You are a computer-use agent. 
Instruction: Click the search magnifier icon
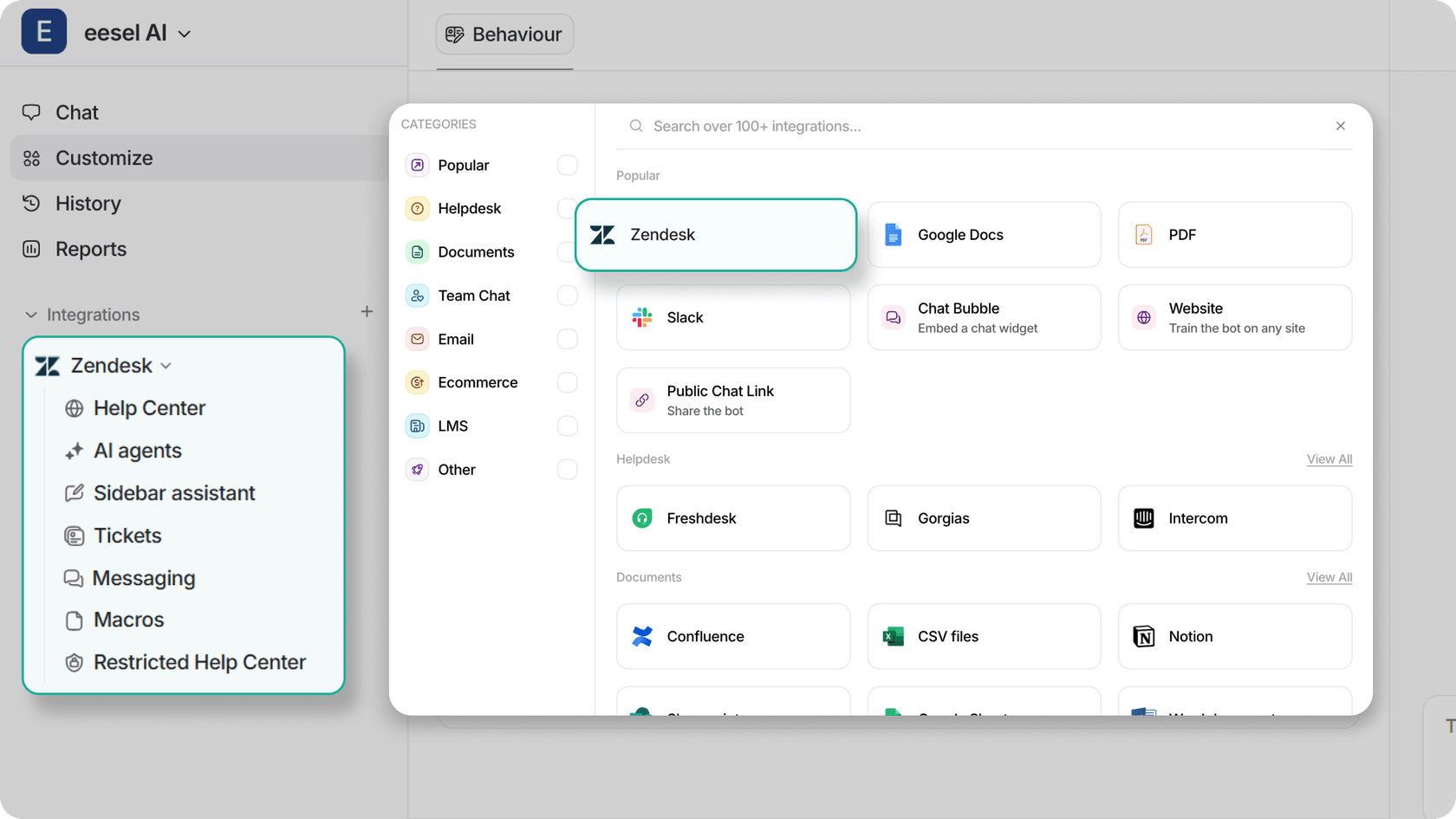pos(636,126)
